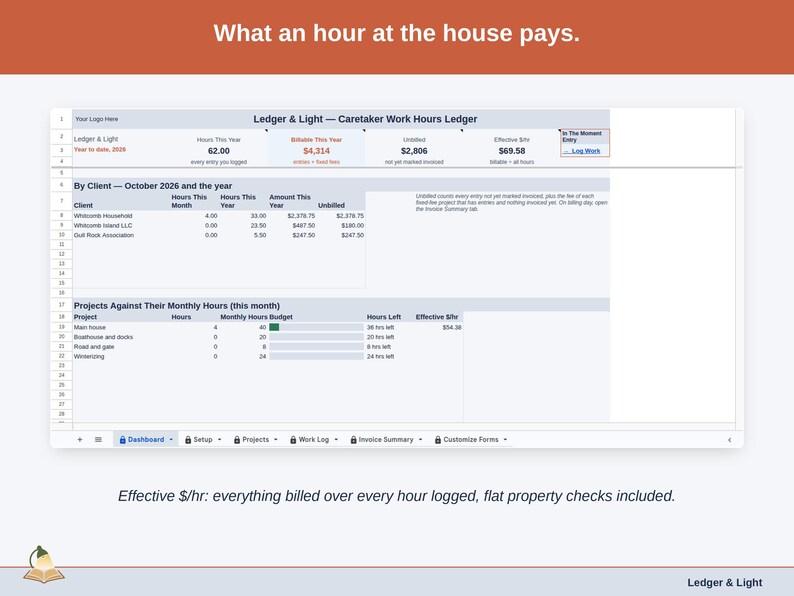Click the lock icon on Customize Forms tab
This screenshot has height=596, width=794.
coord(438,440)
